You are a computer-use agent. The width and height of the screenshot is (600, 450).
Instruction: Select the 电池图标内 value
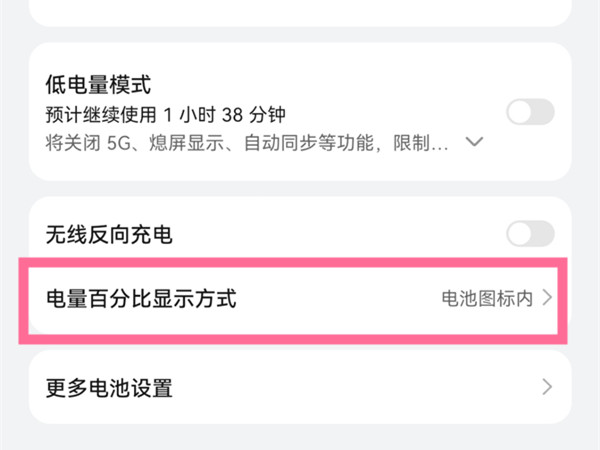coord(487,298)
